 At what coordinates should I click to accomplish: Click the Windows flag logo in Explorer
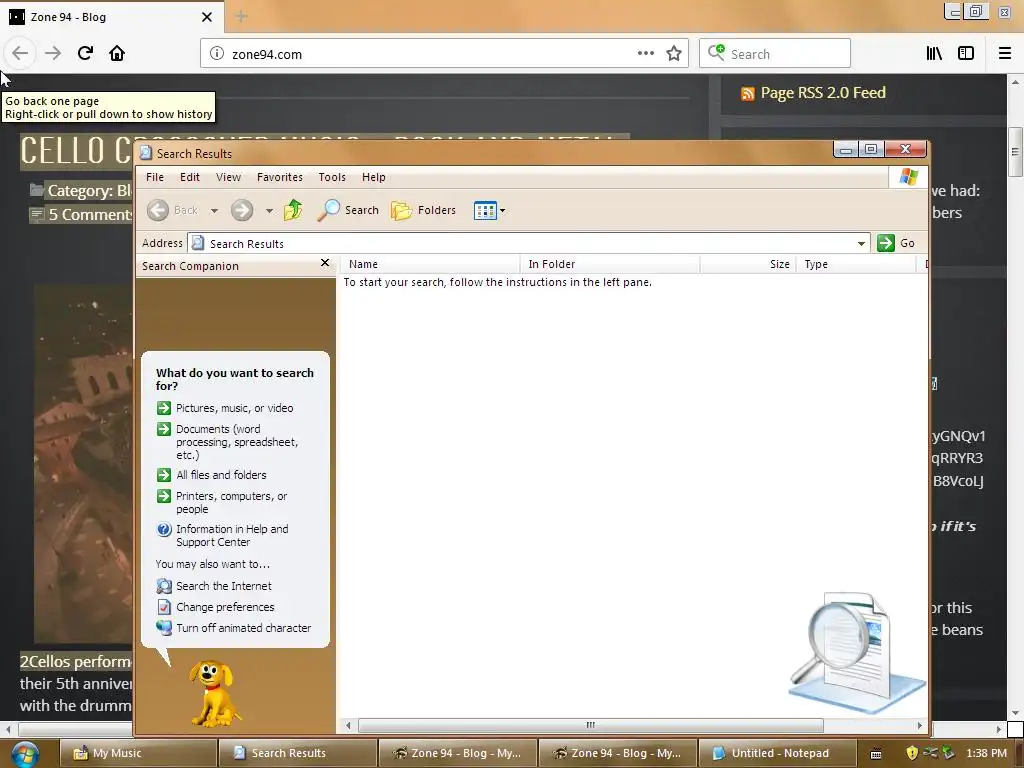pos(908,176)
